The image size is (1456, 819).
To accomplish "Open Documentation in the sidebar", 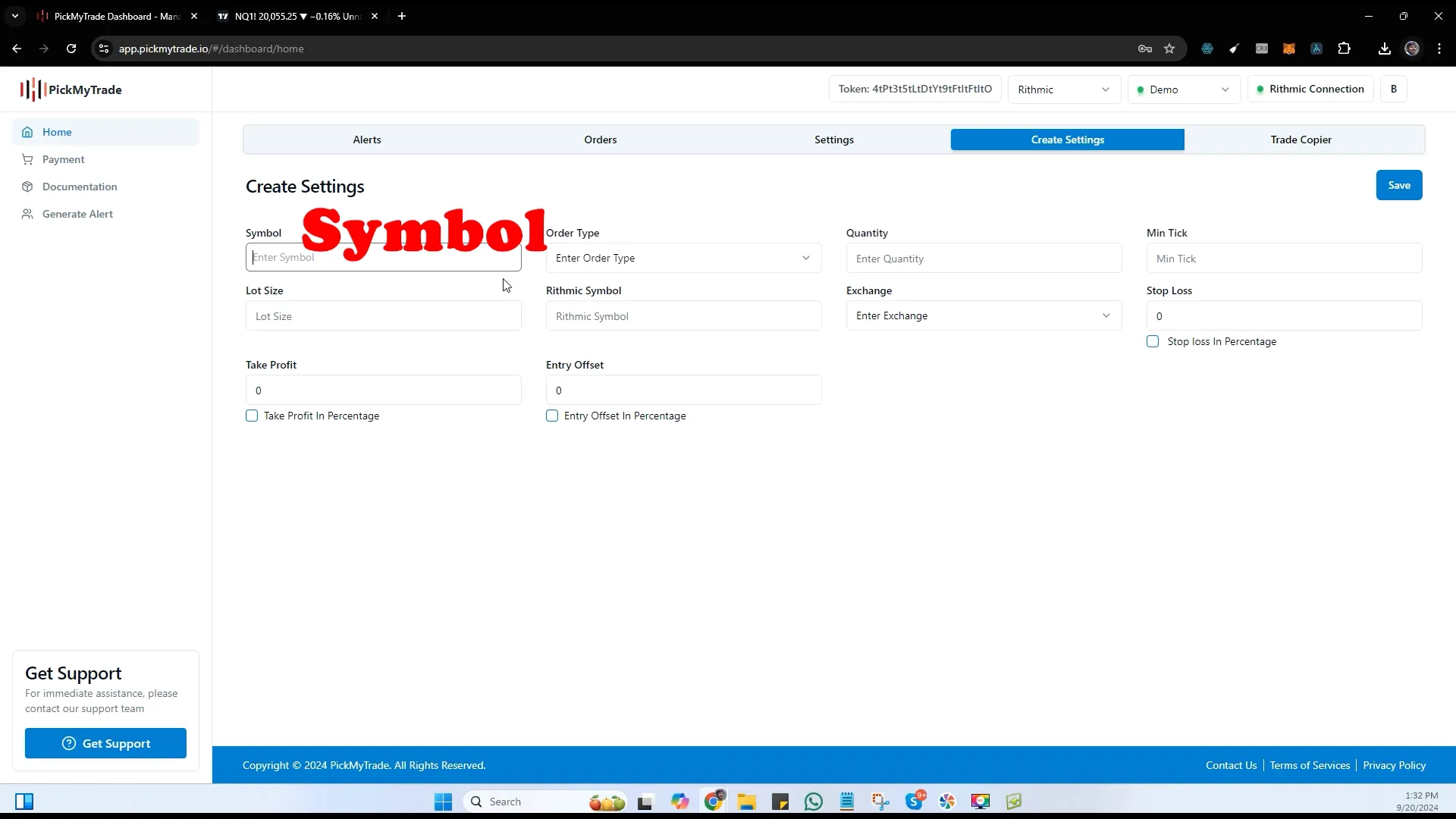I will 105,187.
